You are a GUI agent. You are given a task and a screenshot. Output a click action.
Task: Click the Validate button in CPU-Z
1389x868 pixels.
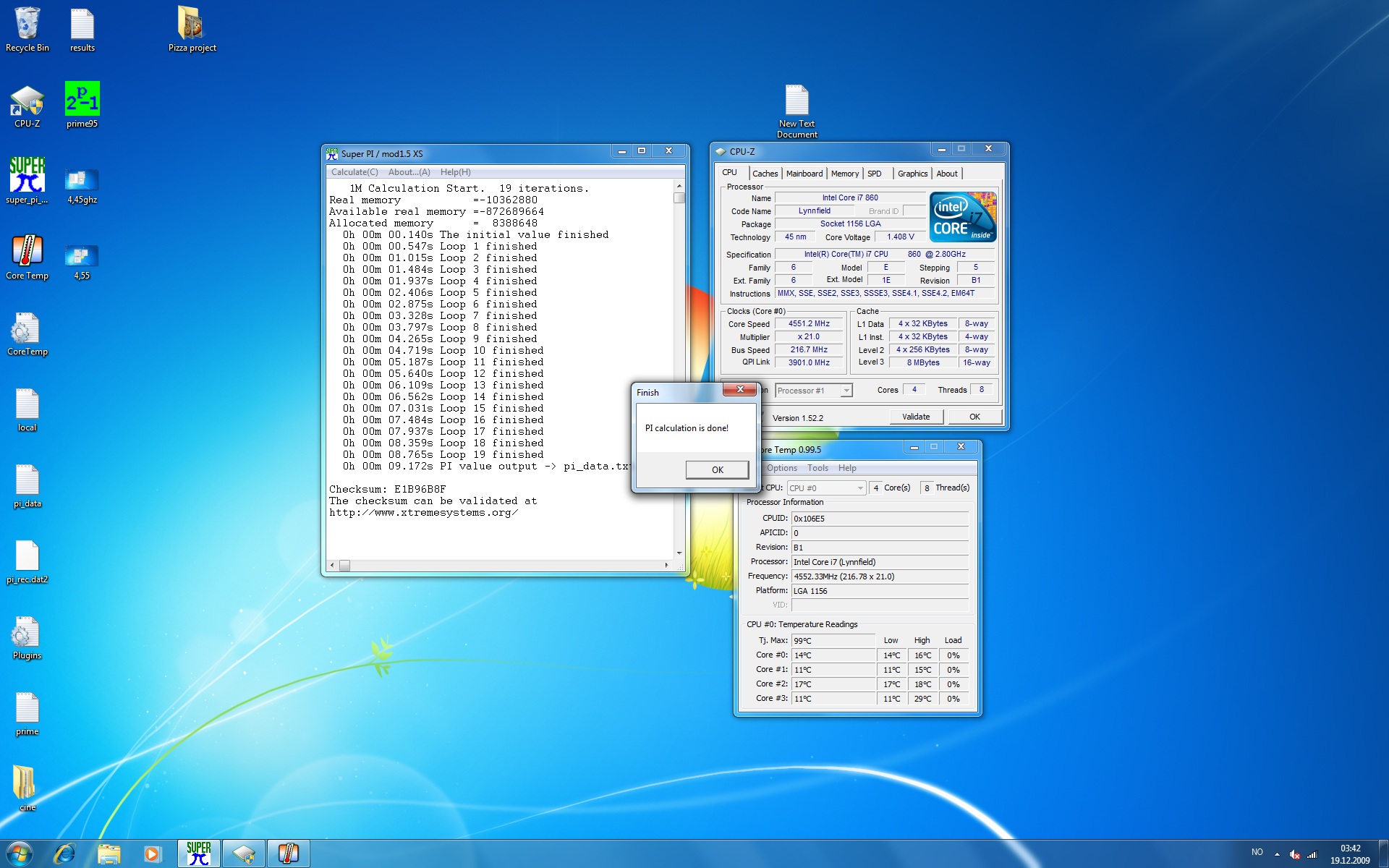click(916, 417)
